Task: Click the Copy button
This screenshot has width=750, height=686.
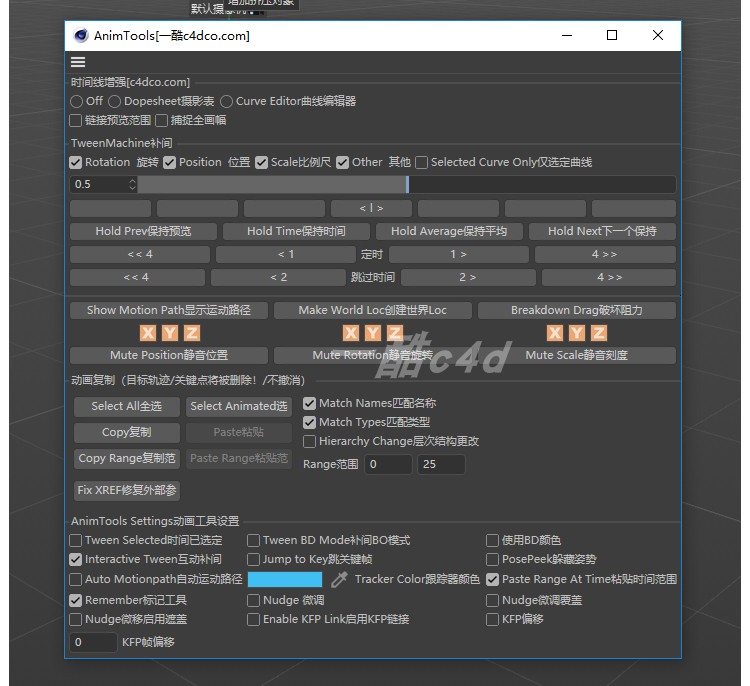Action: pos(127,432)
